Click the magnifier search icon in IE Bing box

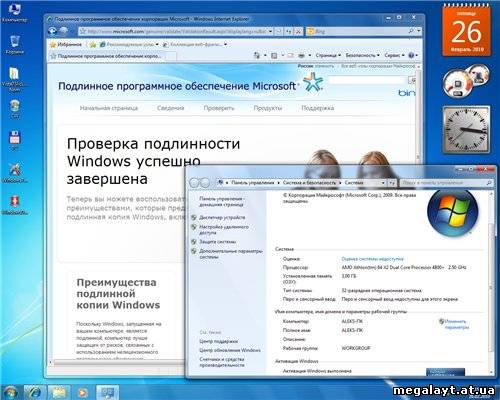pos(411,31)
